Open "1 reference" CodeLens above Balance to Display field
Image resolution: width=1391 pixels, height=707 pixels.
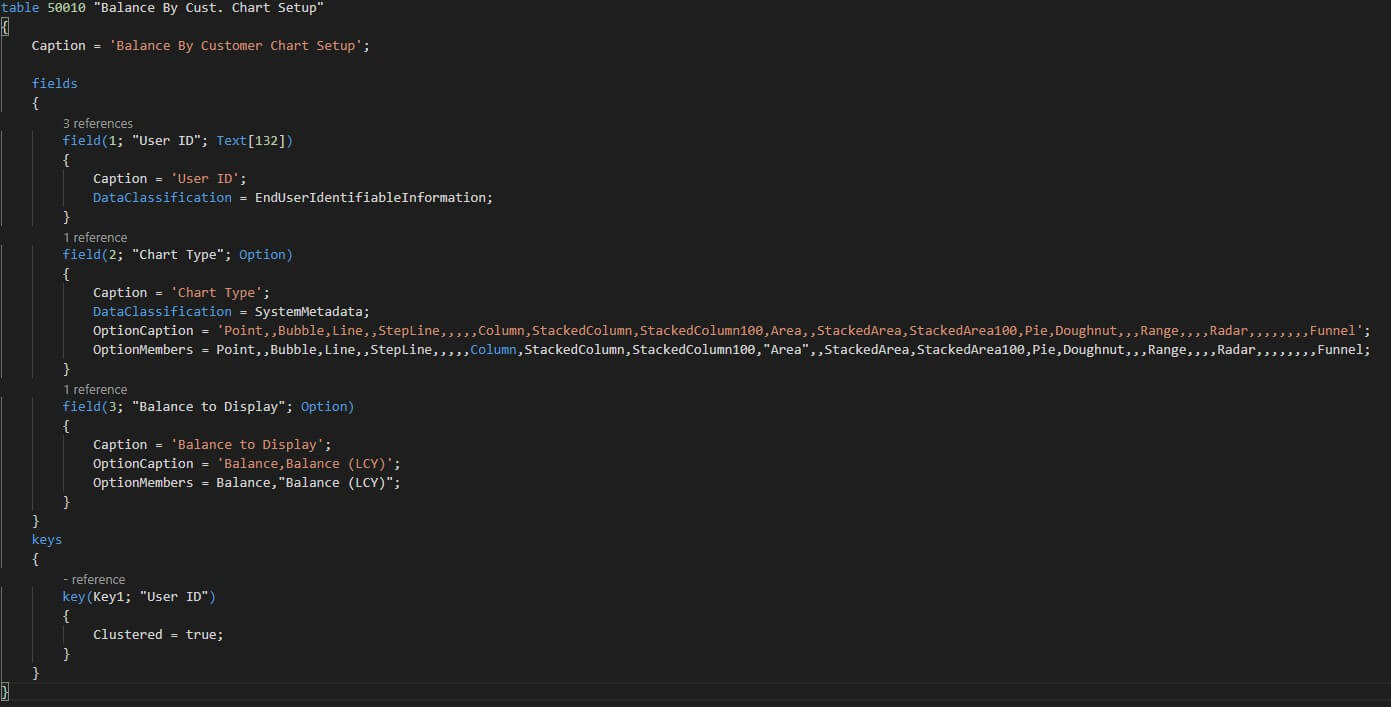[95, 389]
